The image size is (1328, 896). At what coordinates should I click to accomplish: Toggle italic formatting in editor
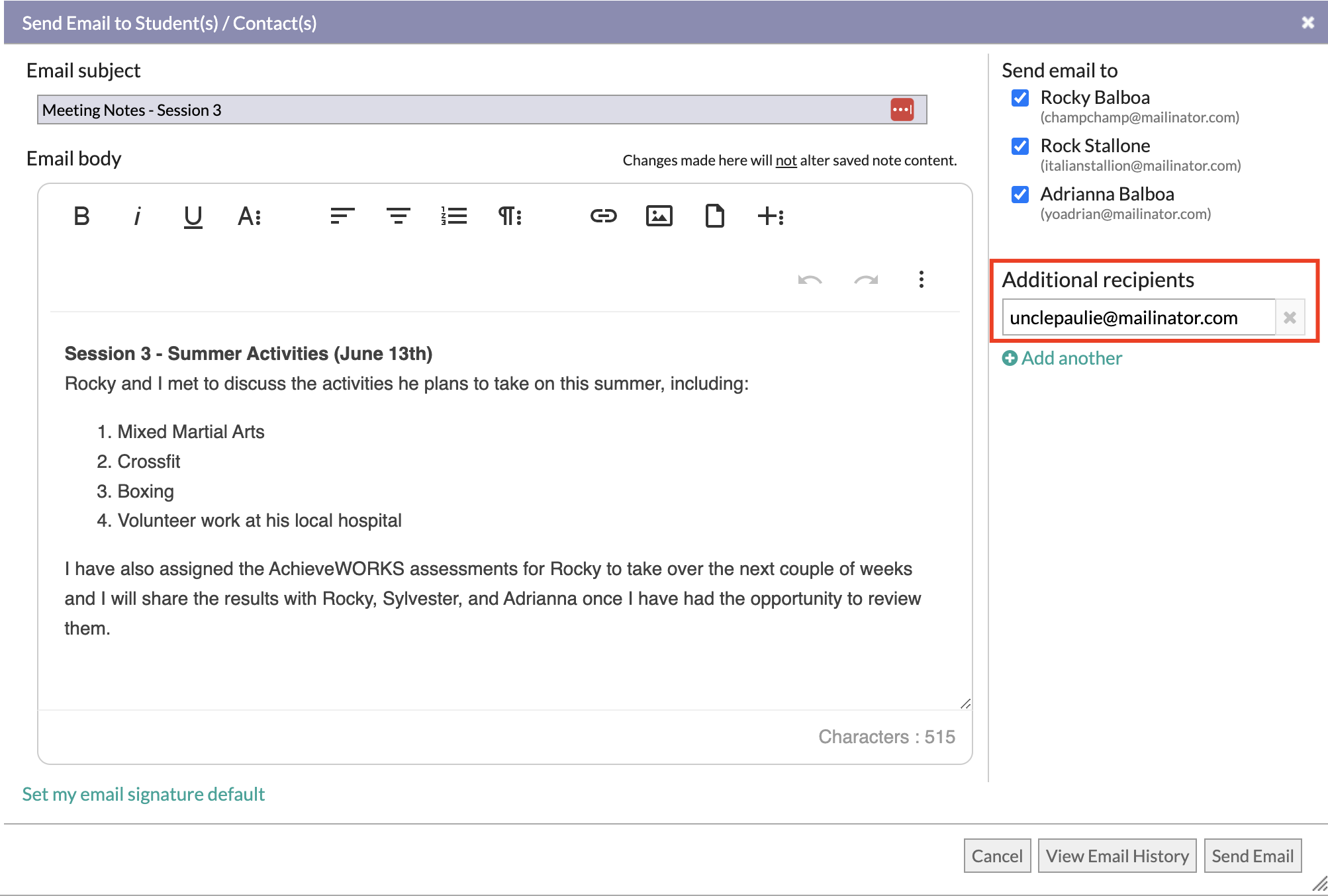click(138, 214)
